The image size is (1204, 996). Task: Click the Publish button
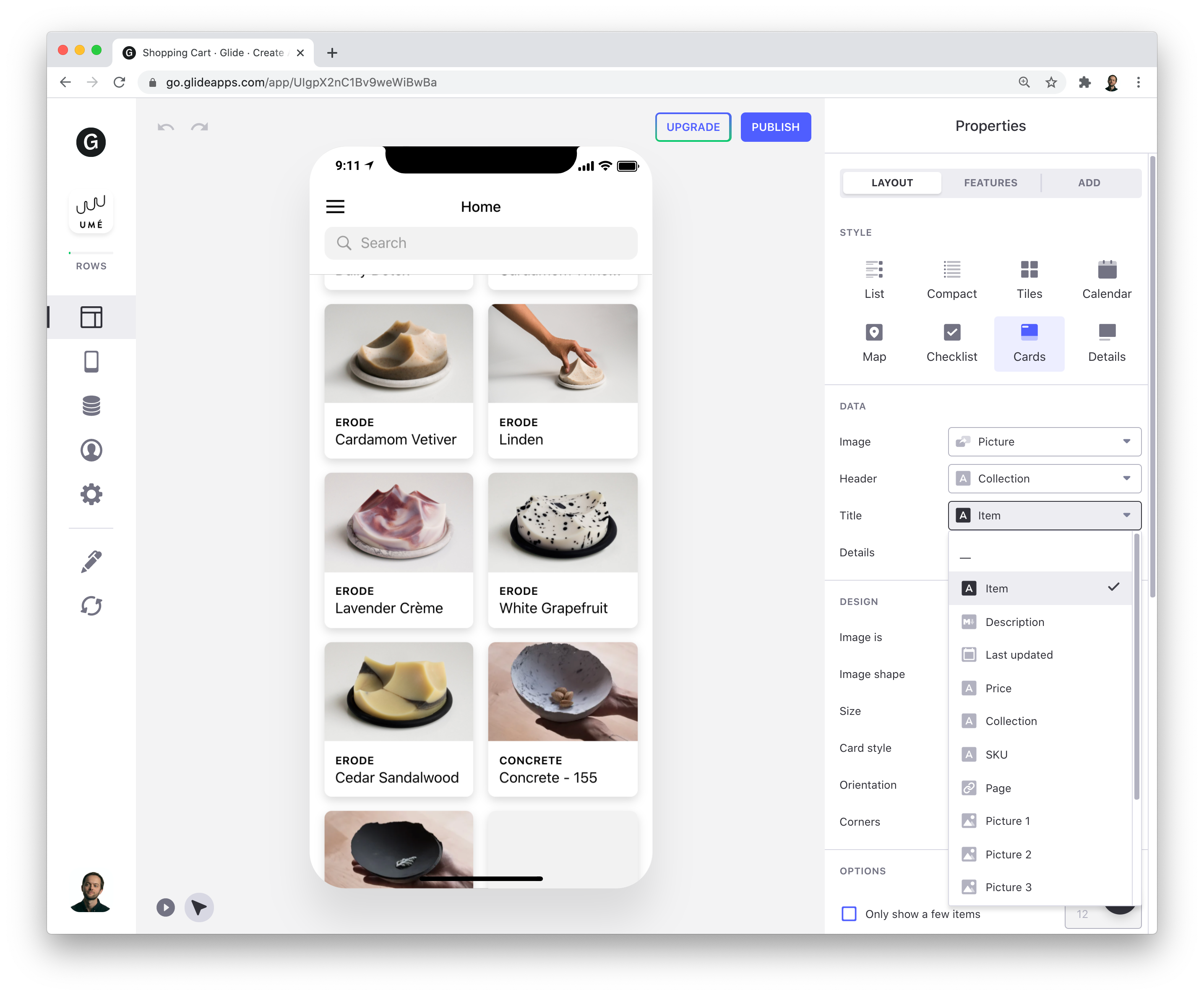(x=775, y=127)
